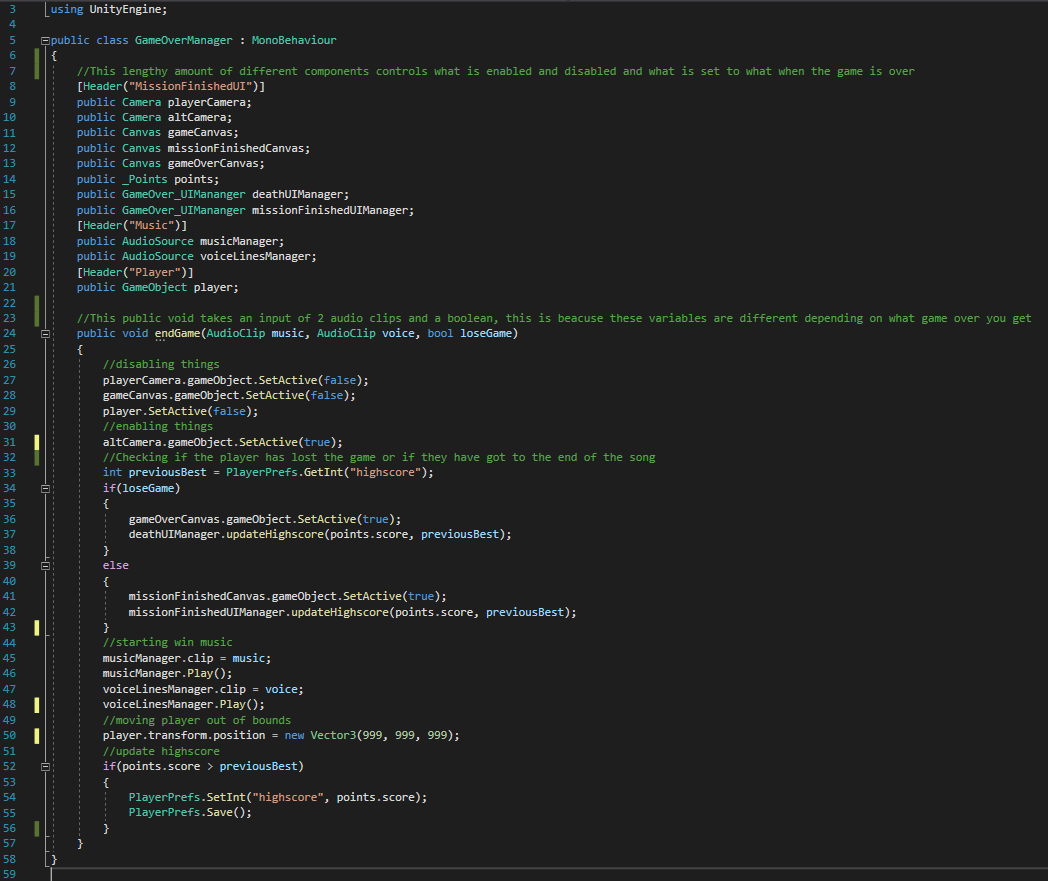Collapse the endGame method block
This screenshot has width=1048, height=881.
46,334
